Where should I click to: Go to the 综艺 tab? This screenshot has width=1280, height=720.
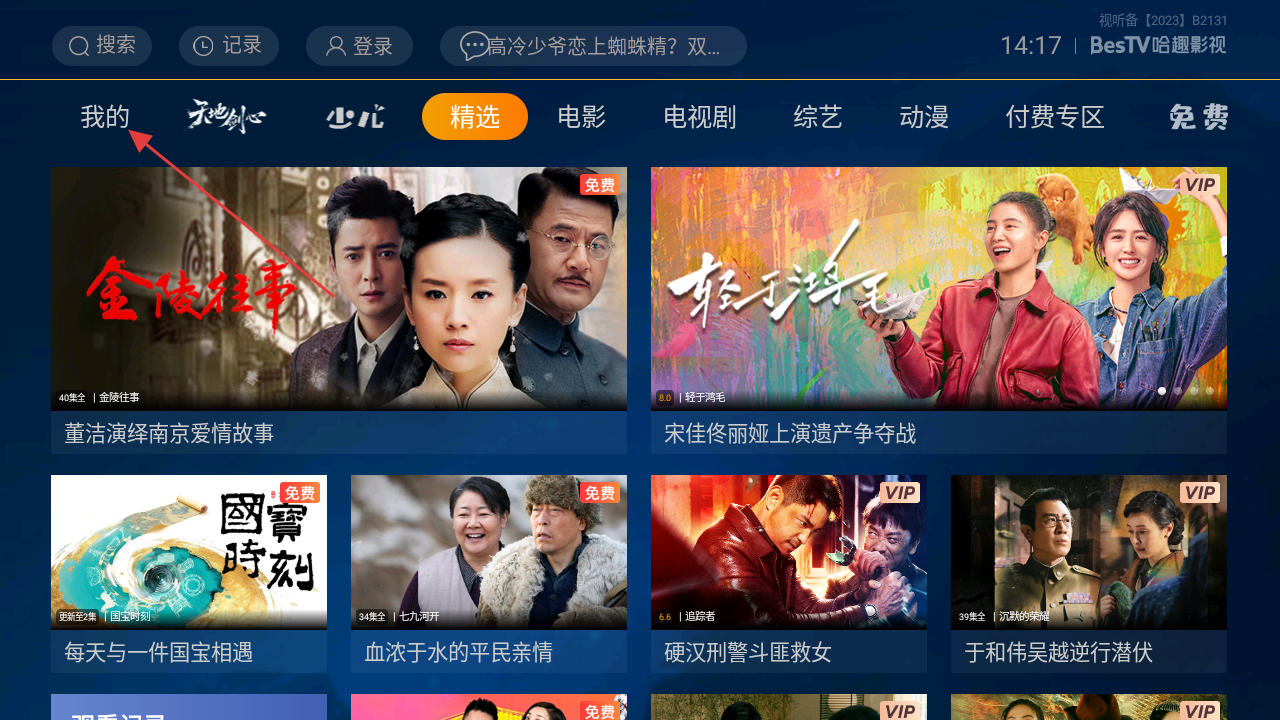[818, 117]
